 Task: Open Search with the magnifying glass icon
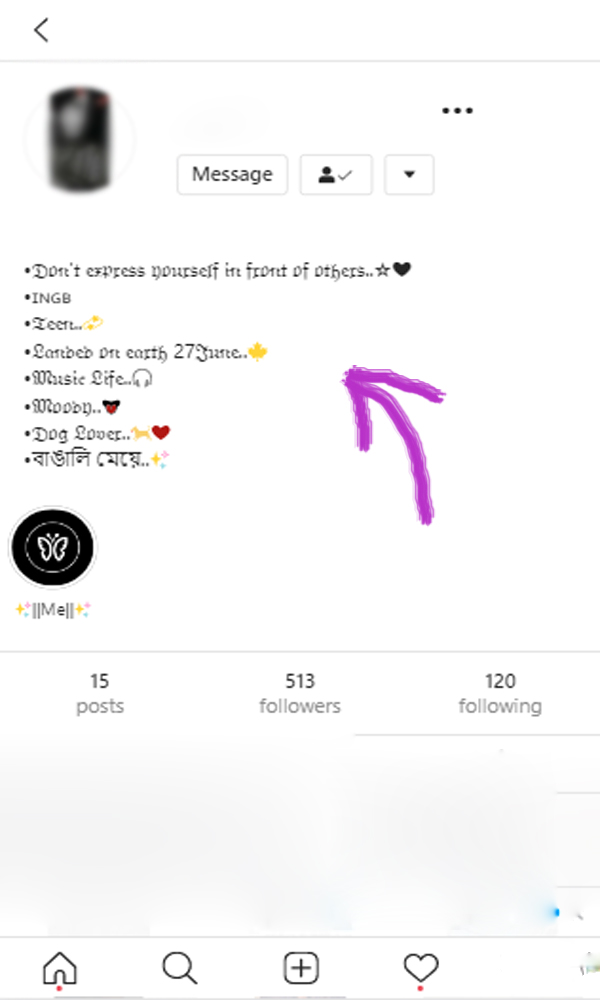pyautogui.click(x=180, y=968)
